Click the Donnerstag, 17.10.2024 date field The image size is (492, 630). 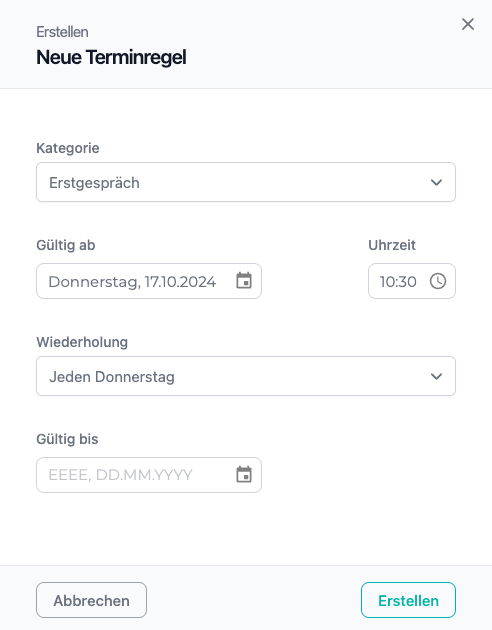149,281
